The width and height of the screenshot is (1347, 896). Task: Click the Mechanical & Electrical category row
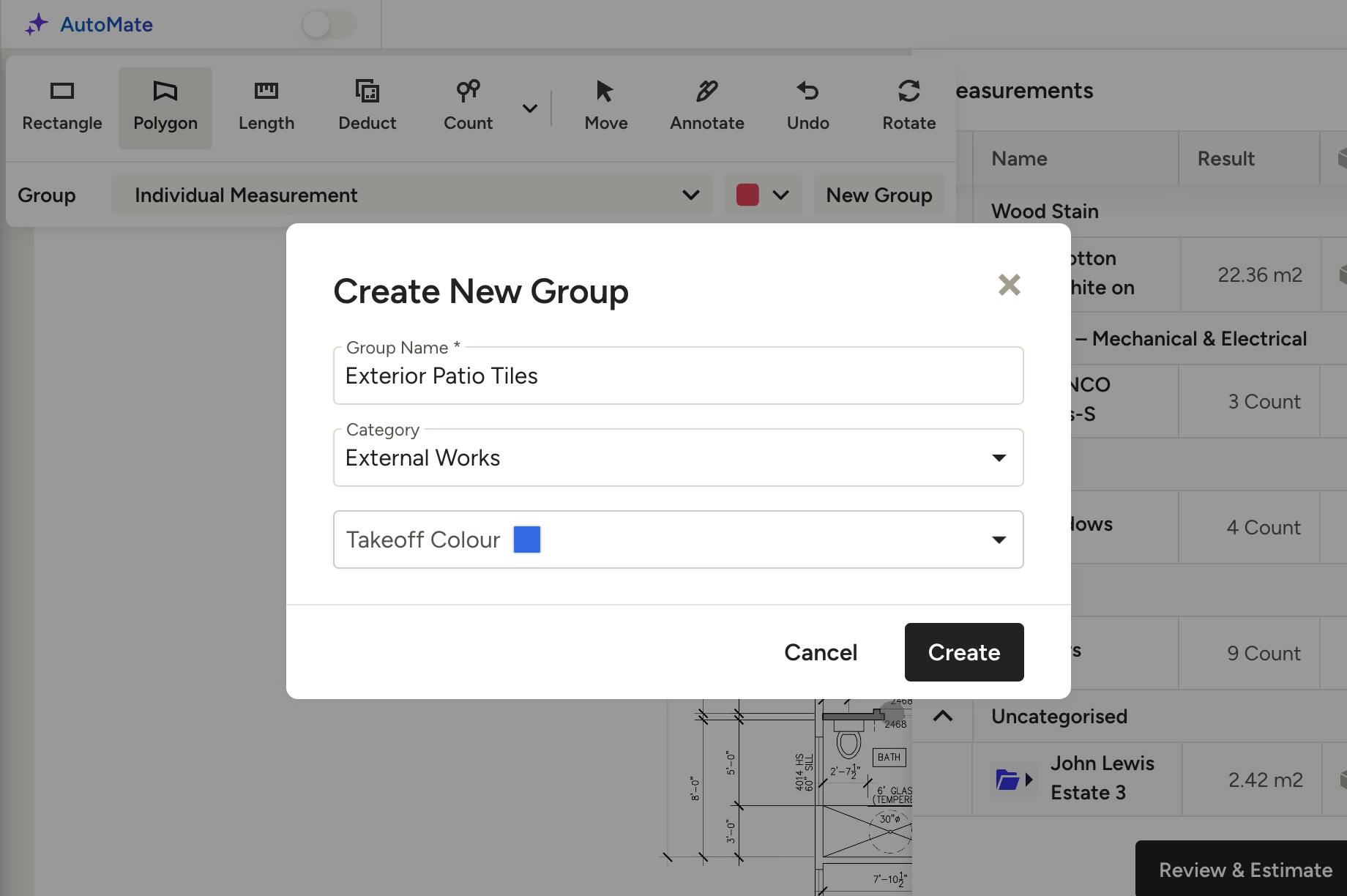click(1208, 338)
